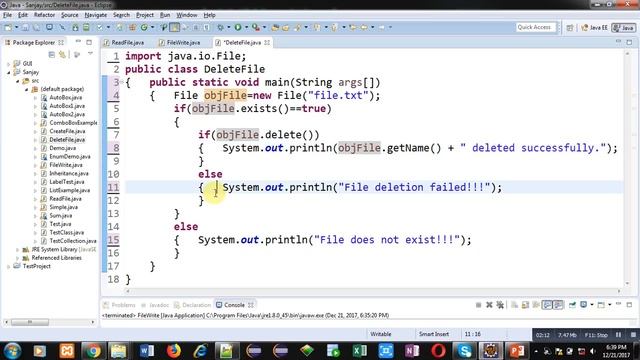Click the Debug bug icon in toolbar
The height and width of the screenshot is (360, 640).
point(220,27)
